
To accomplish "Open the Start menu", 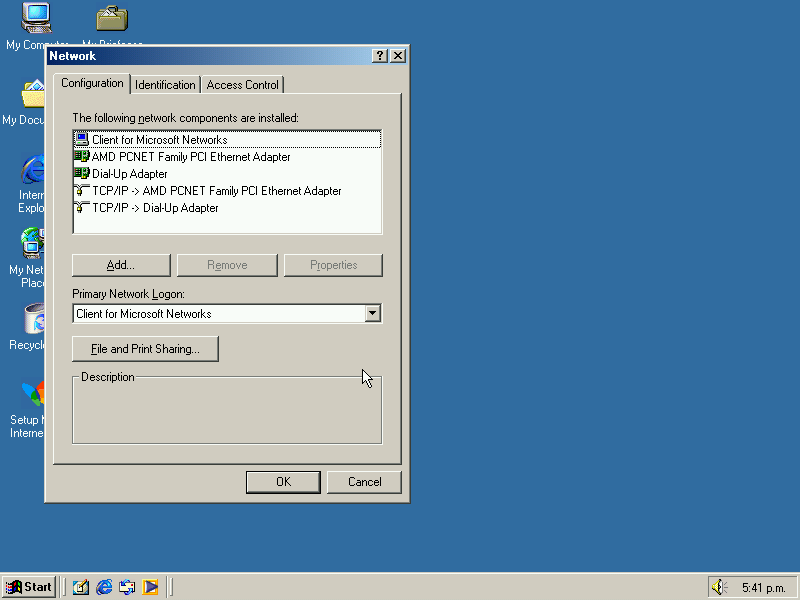I will [x=29, y=587].
